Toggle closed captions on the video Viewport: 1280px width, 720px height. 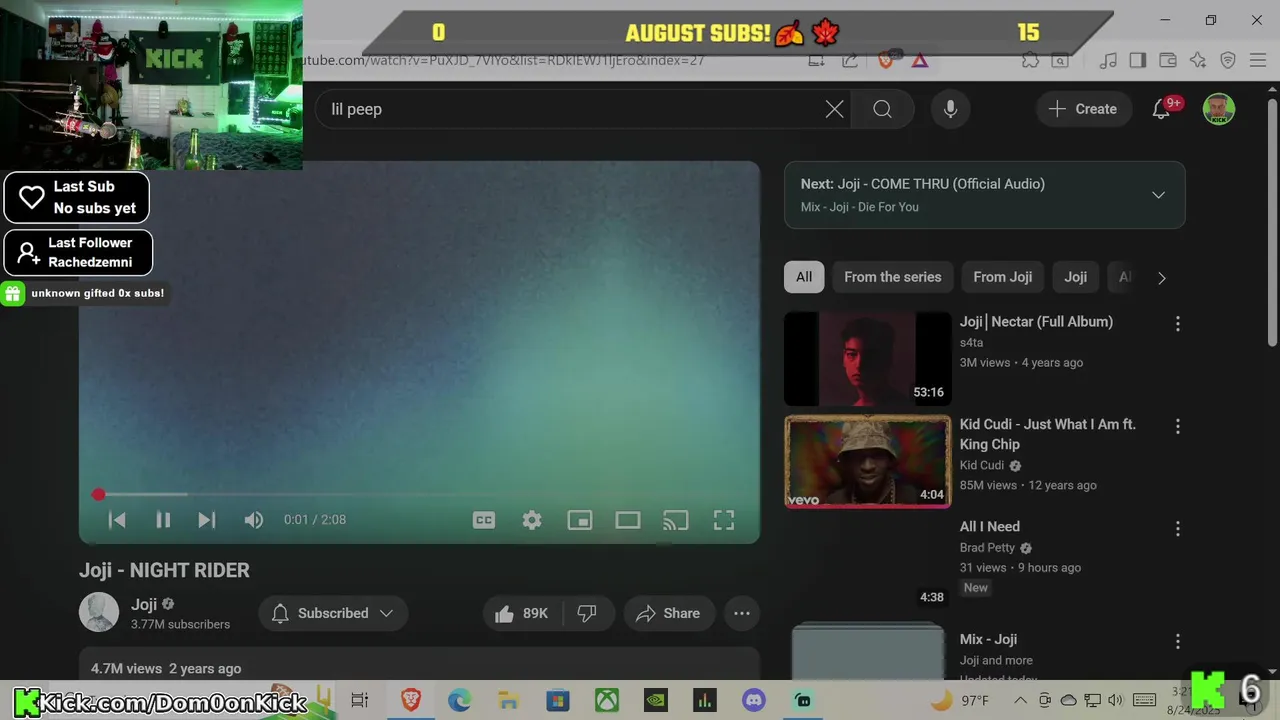484,520
